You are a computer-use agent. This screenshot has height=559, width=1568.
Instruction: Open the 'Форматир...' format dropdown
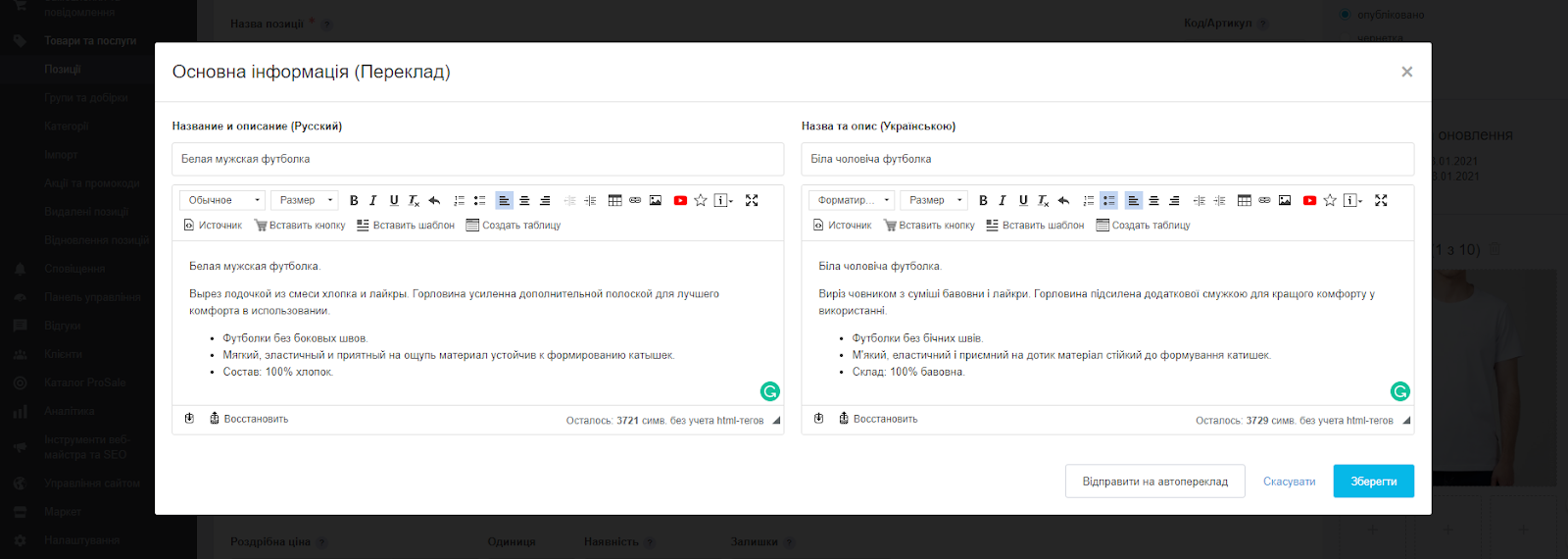coord(852,200)
